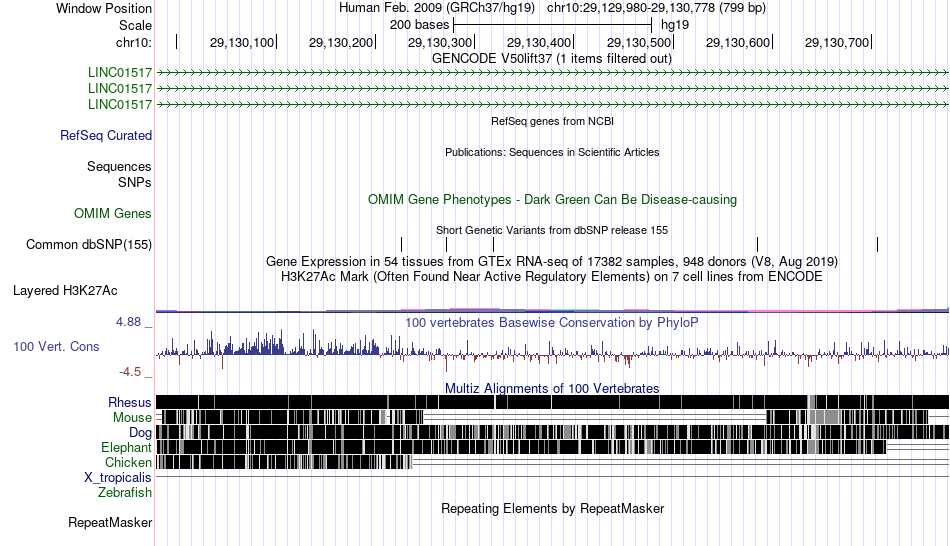Click the SNPs track label

pyautogui.click(x=135, y=182)
